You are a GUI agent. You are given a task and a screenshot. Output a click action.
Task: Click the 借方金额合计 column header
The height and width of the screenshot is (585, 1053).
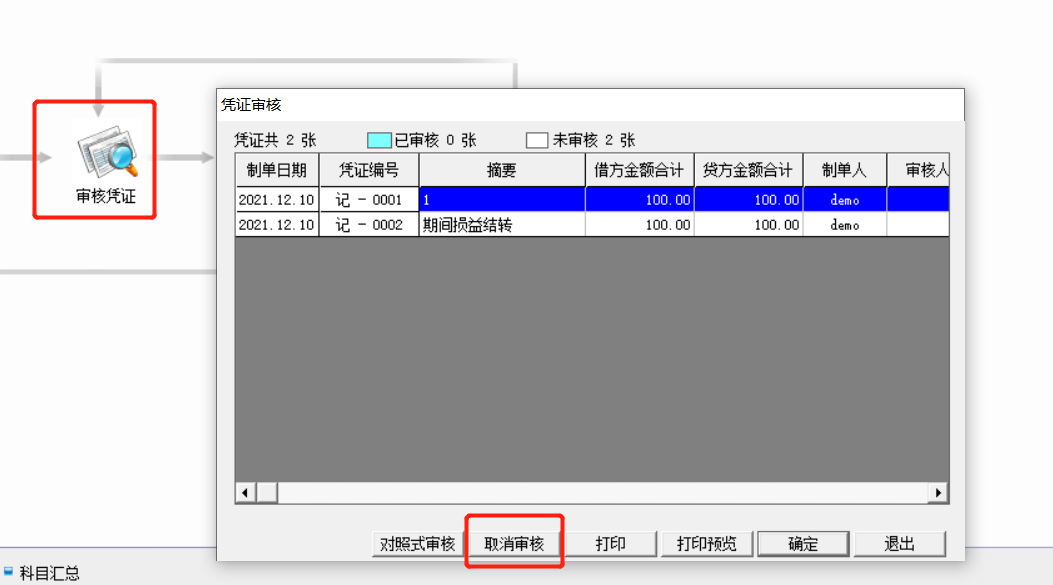point(639,170)
